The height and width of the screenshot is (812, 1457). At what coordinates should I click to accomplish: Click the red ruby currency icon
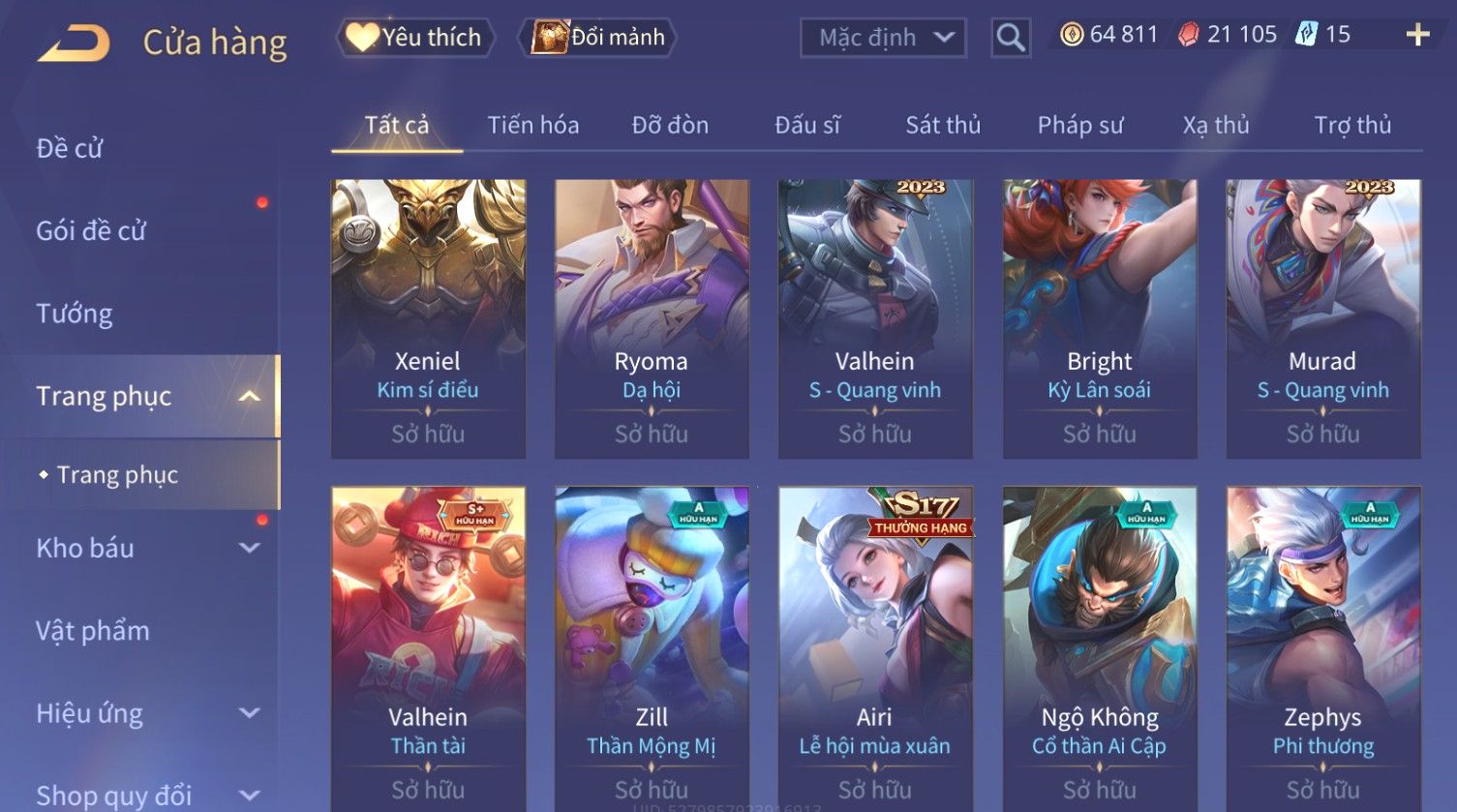pos(1188,35)
